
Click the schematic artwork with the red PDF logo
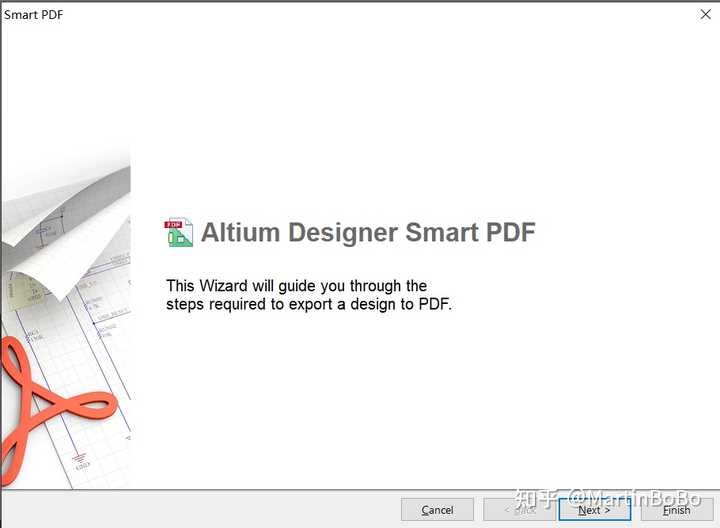point(66,316)
